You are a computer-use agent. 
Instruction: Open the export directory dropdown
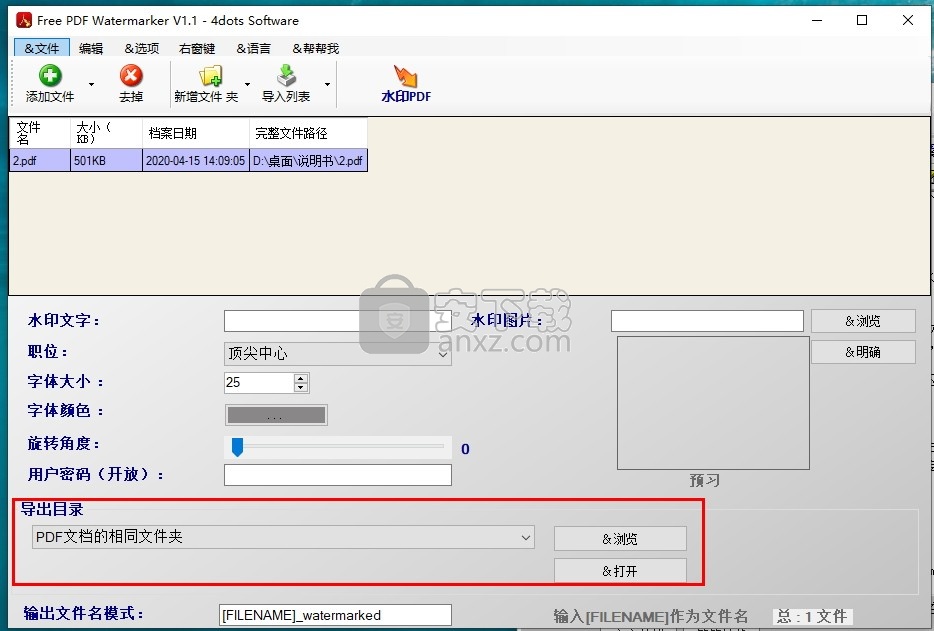[x=283, y=537]
